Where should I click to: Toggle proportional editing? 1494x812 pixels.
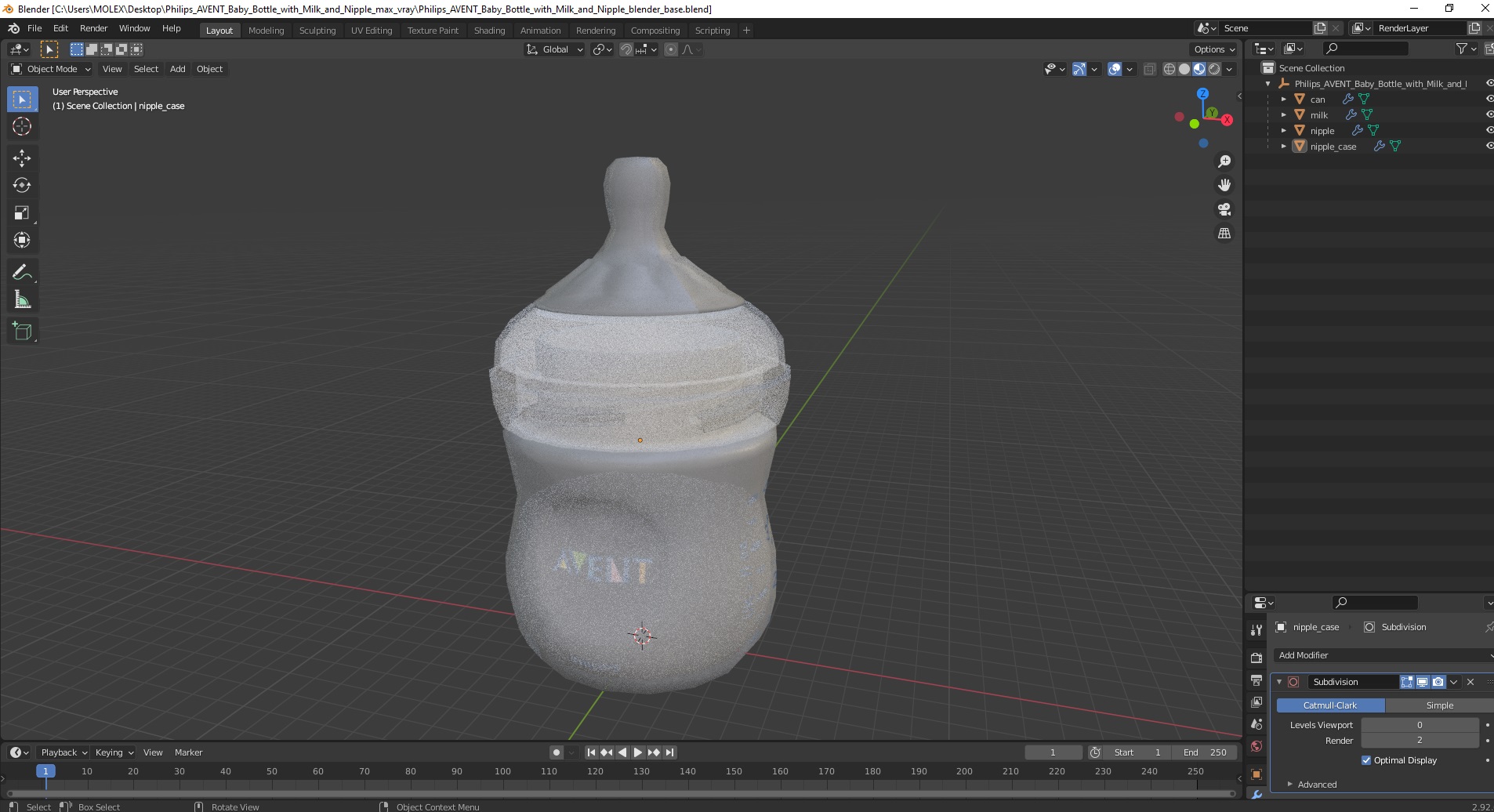671,49
